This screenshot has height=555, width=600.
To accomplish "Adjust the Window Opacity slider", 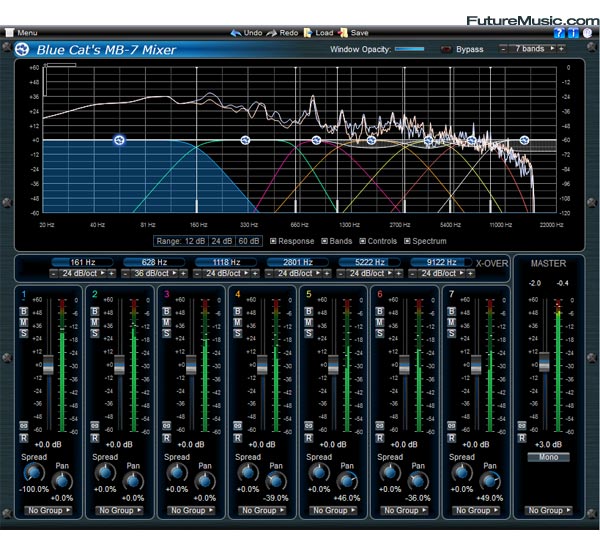I will coord(409,49).
